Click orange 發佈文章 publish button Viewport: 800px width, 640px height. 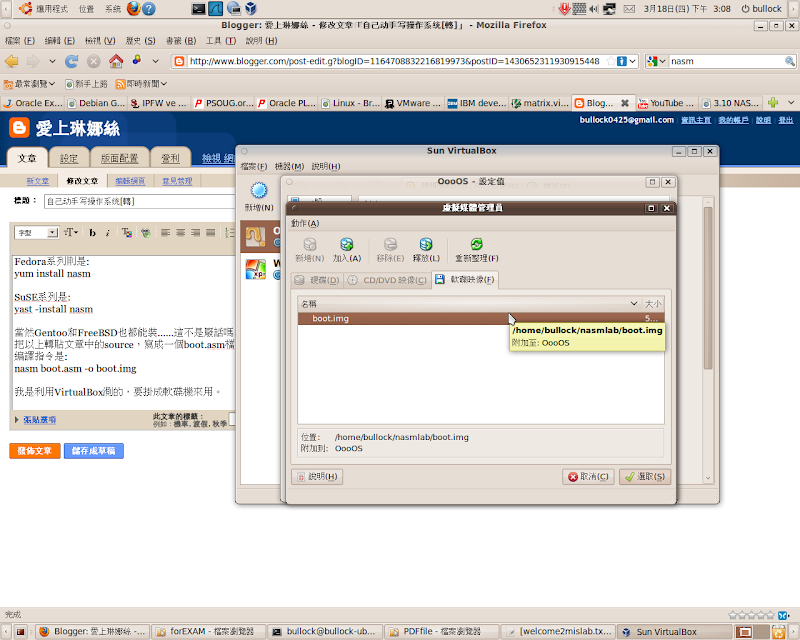[x=35, y=451]
